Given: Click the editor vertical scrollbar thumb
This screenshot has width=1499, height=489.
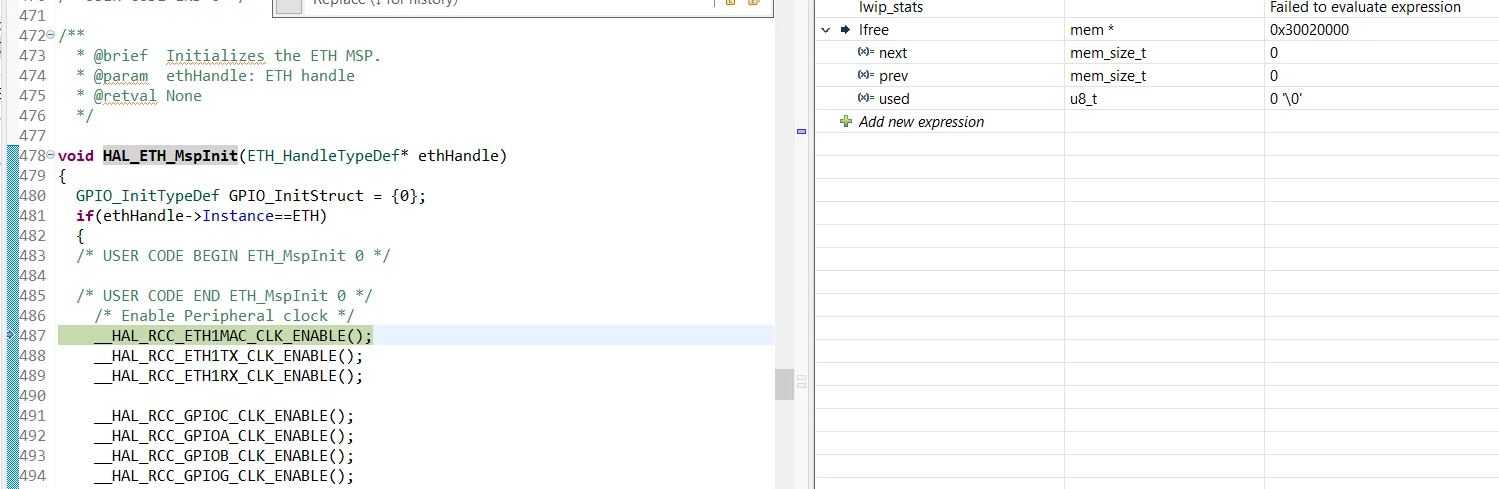Looking at the screenshot, I should point(784,384).
